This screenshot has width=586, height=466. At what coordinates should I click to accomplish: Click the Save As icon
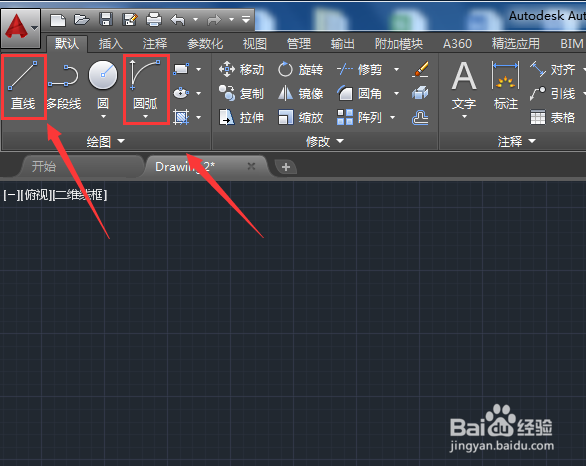(x=130, y=19)
